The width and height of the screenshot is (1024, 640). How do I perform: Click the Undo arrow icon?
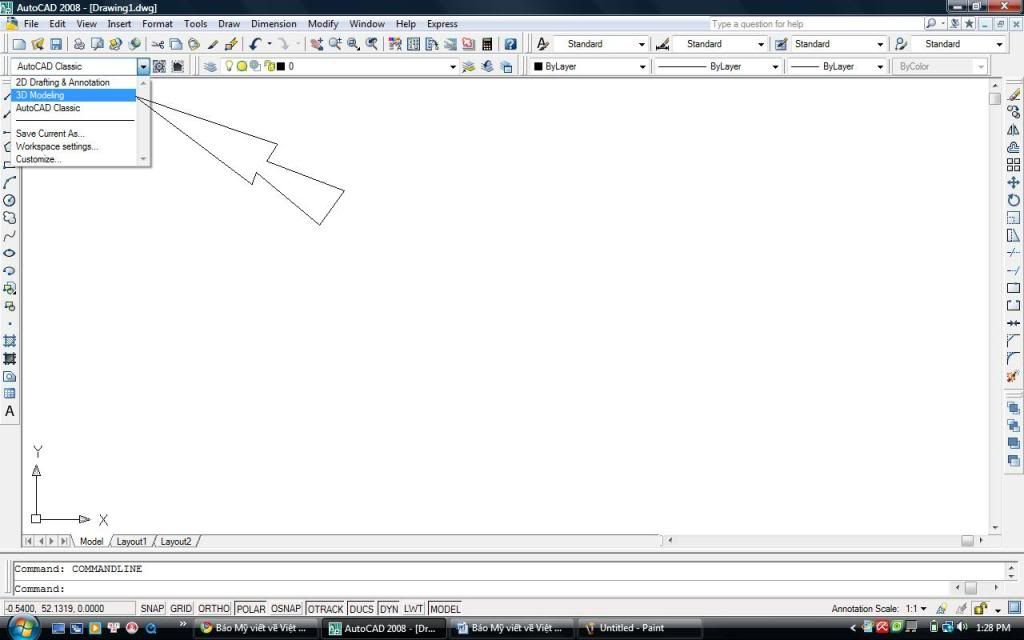255,44
